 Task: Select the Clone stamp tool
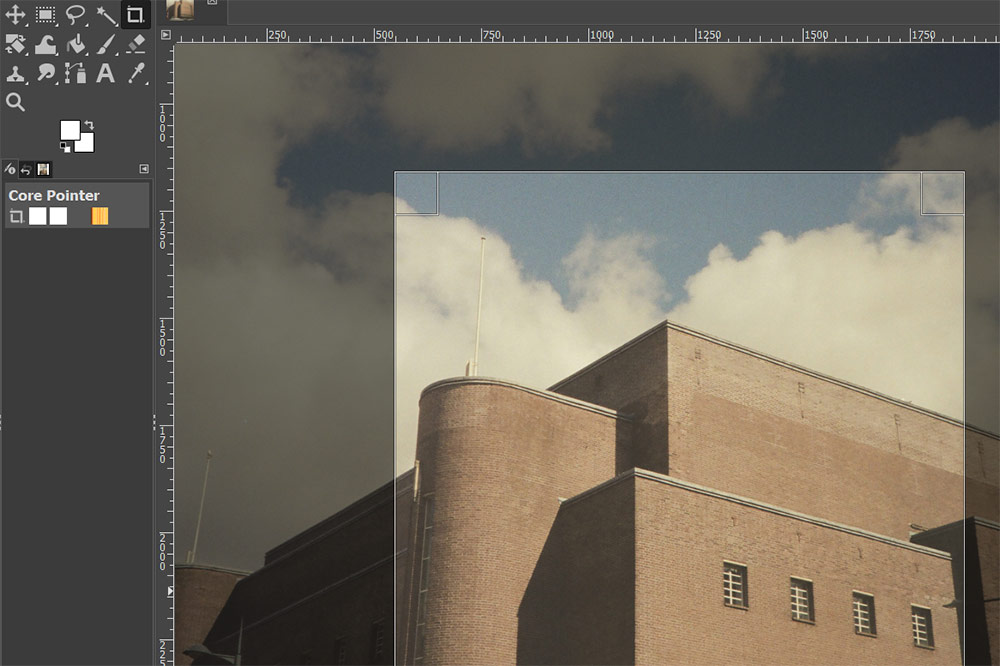click(15, 73)
